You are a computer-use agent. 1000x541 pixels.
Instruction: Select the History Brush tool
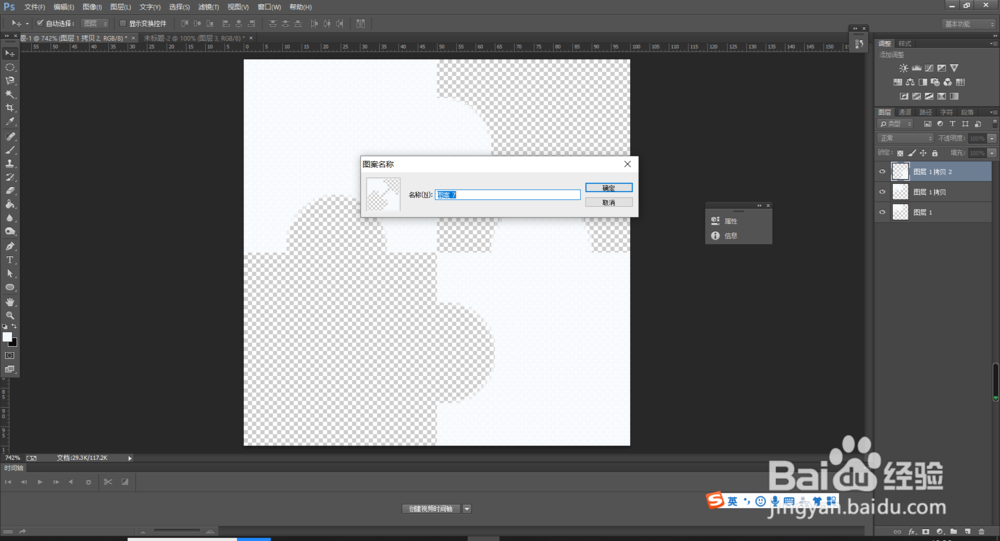[10, 177]
